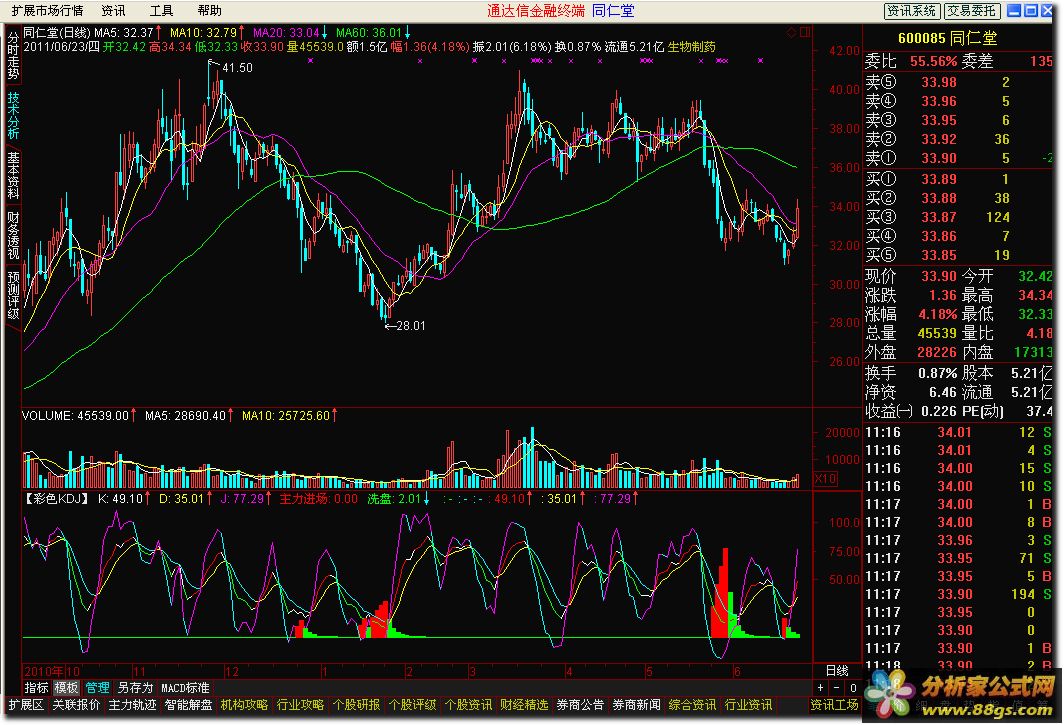Click the 买① 33.89 order row
Viewport: 1064px width, 725px height.
(x=957, y=179)
